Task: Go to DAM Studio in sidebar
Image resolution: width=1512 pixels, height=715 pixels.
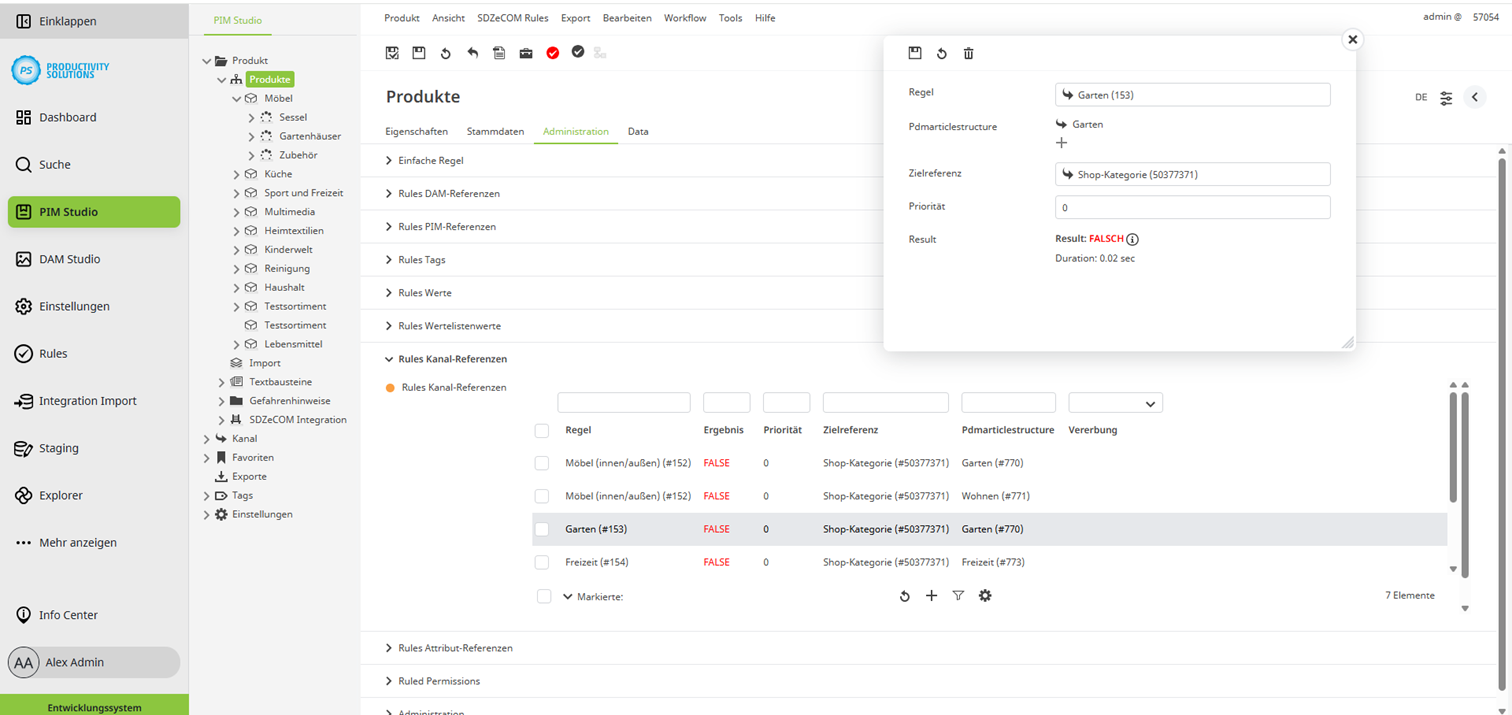Action: click(x=69, y=259)
